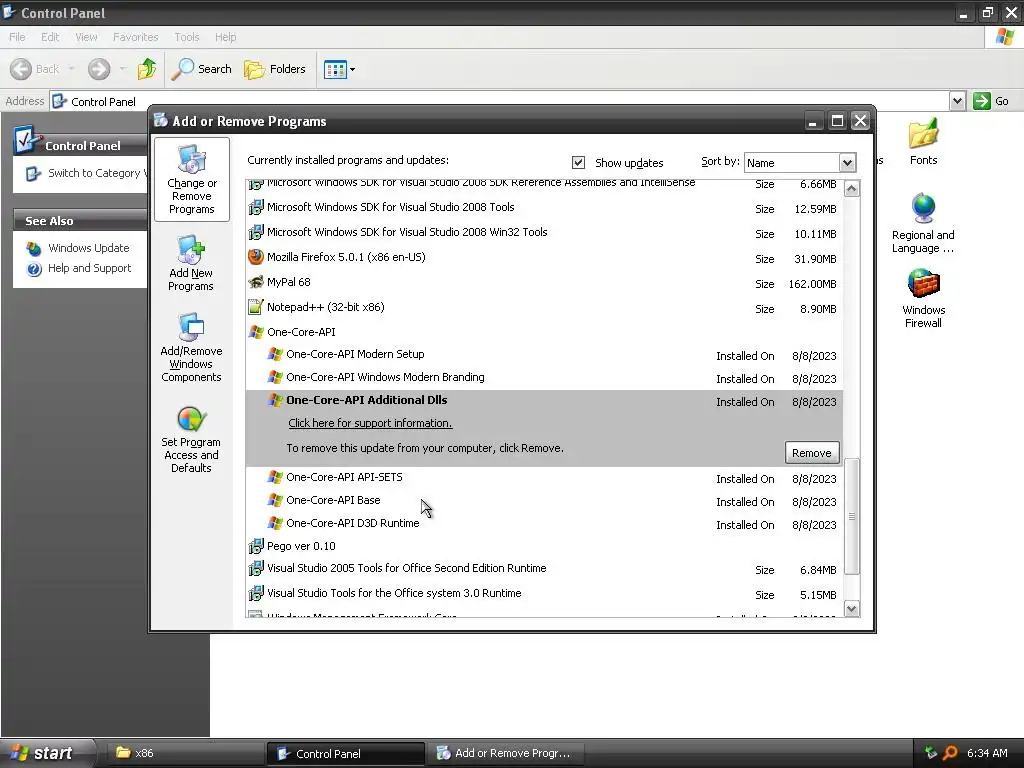The width and height of the screenshot is (1024, 768).
Task: Open Set Program Access and Defaults
Action: point(191,440)
